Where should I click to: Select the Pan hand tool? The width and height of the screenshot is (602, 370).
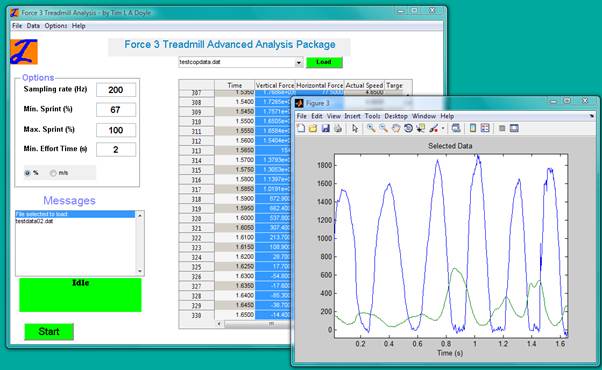pos(396,128)
